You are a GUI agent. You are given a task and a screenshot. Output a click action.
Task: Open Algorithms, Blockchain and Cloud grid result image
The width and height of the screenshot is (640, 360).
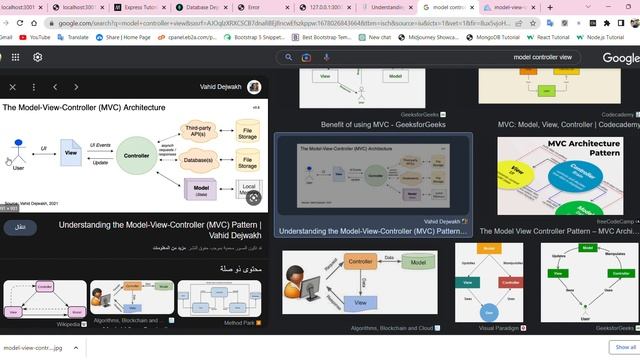coord(360,282)
